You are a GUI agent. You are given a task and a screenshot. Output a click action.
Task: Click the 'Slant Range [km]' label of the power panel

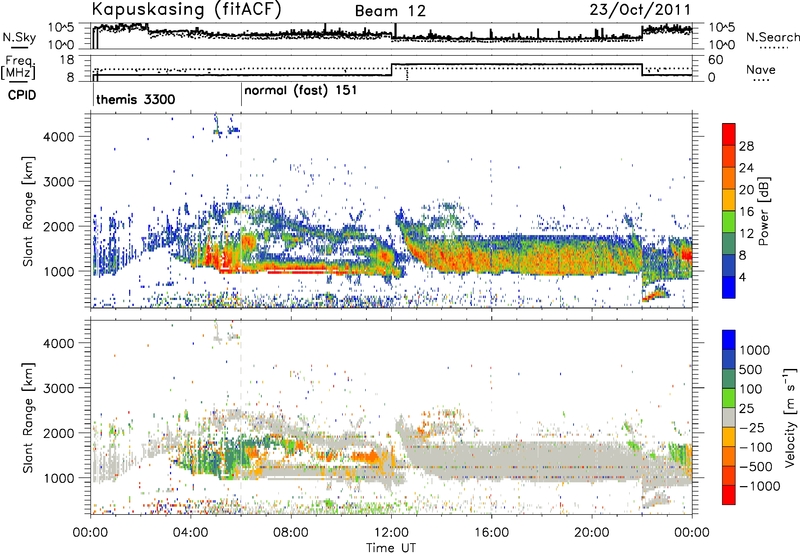(x=28, y=211)
